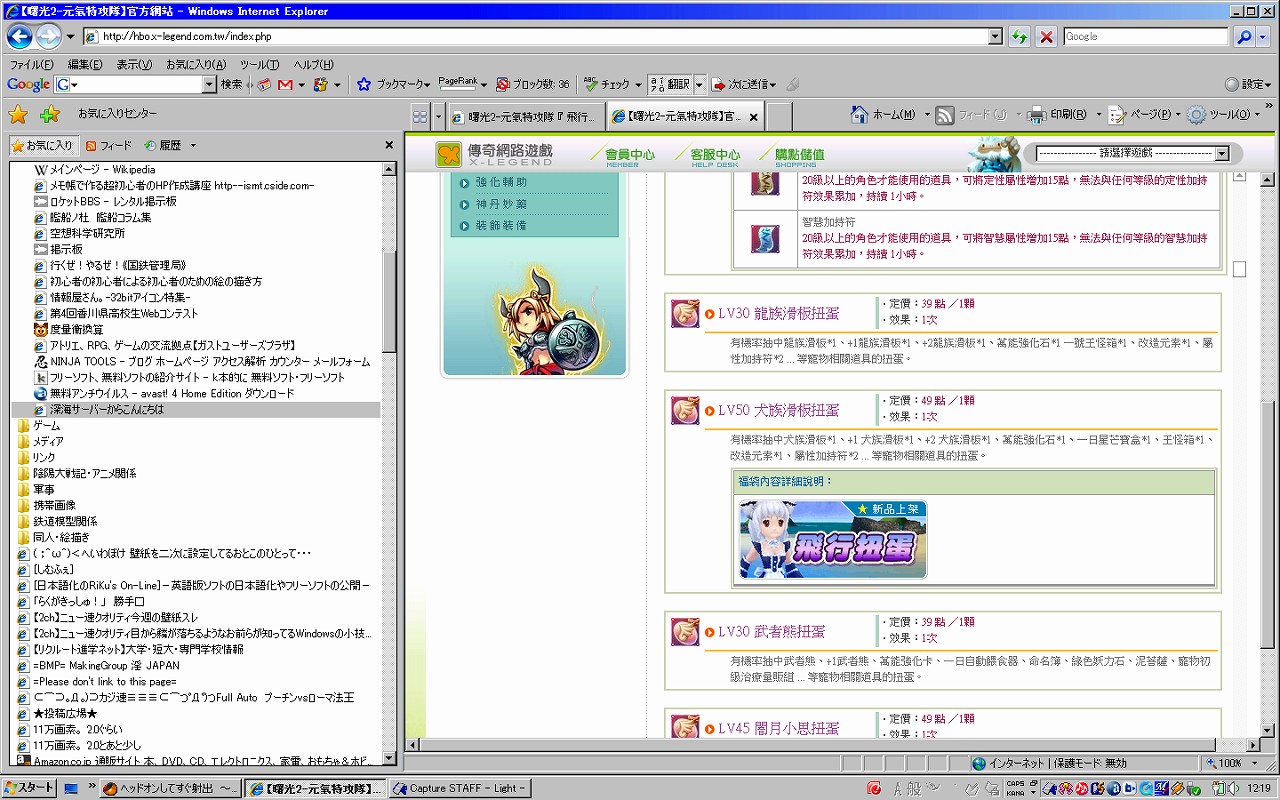
Task: Click the LV30 武者熊扭蛋 item icon
Action: tap(685, 632)
